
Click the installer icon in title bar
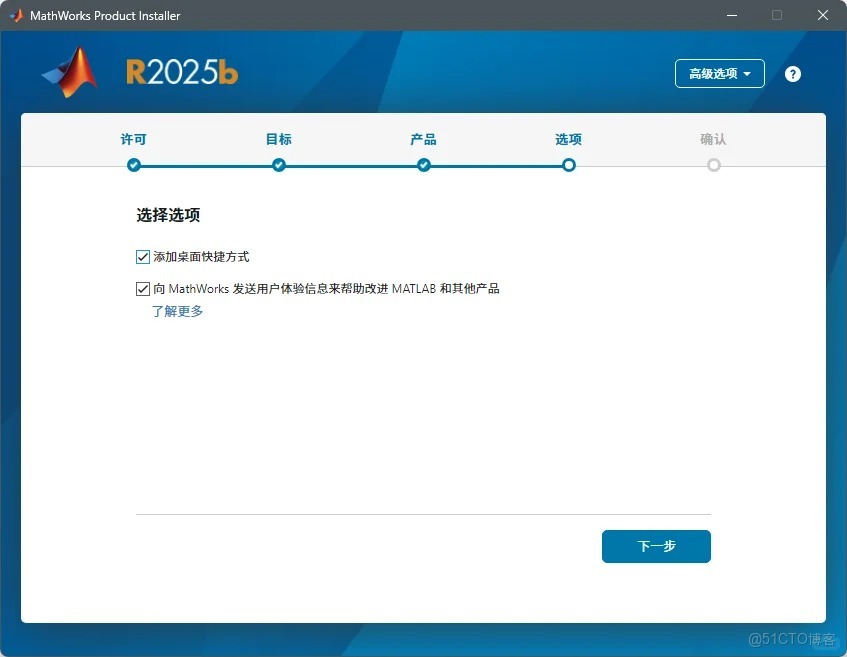[14, 15]
